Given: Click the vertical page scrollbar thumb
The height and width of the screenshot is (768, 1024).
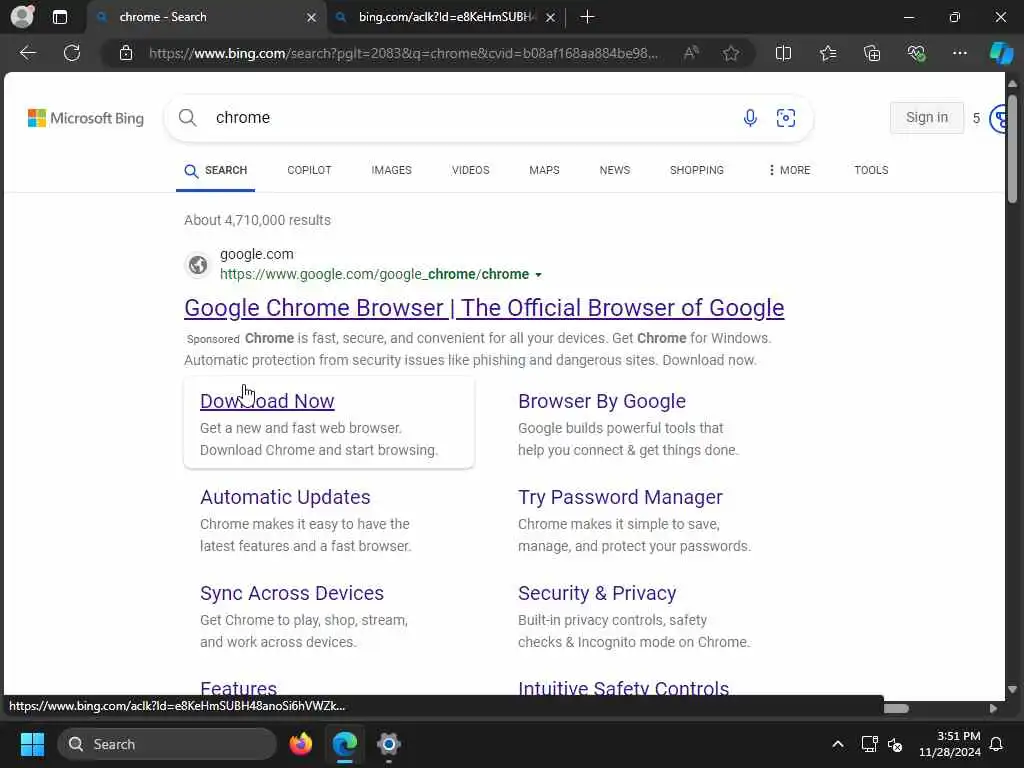Looking at the screenshot, I should (x=1012, y=149).
